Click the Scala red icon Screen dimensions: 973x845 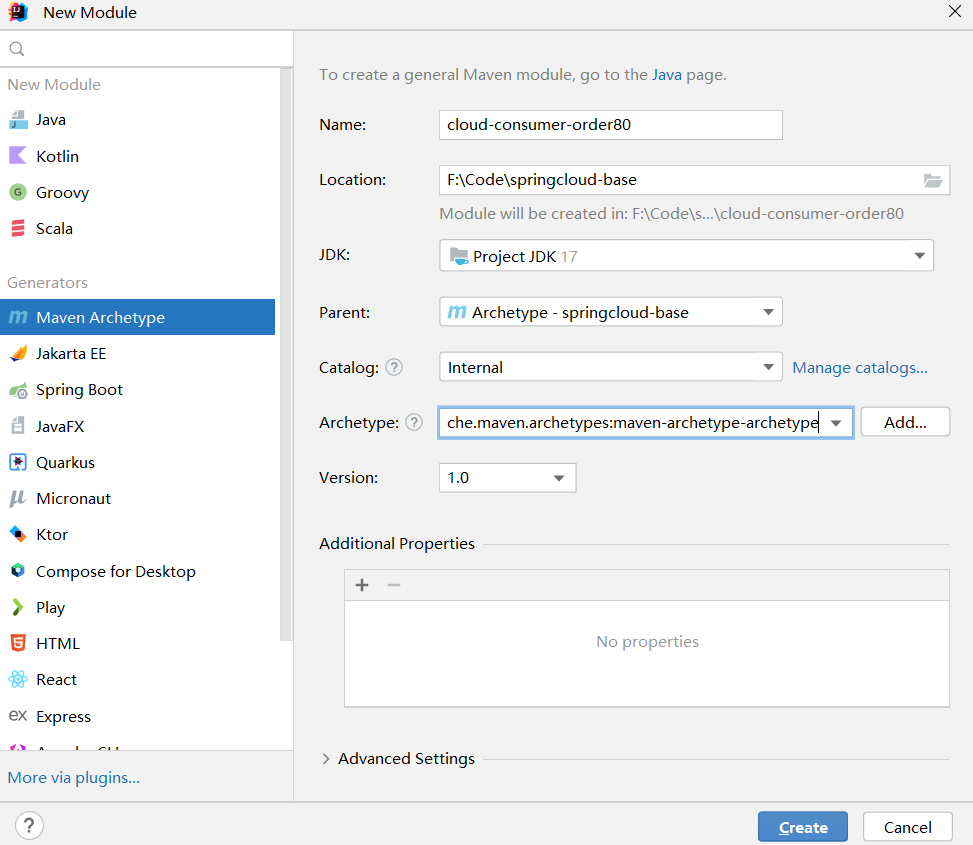(x=18, y=228)
